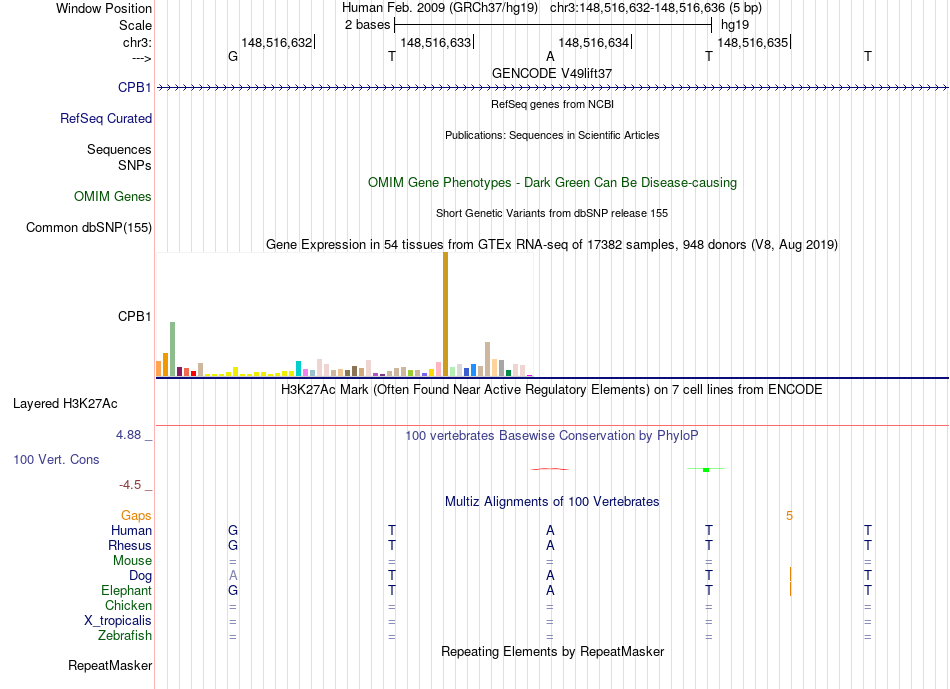The image size is (950, 689).
Task: Click the CPB1 gene intron arrow line
Action: click(x=552, y=88)
